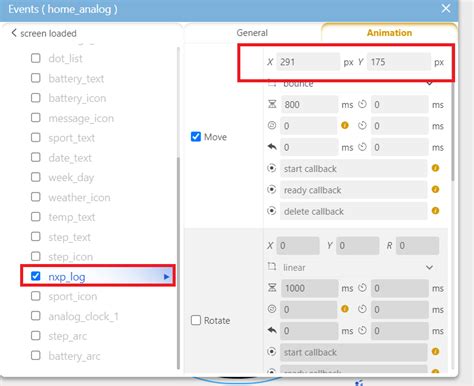Click clock icon beside Rotate duration delay

[x=362, y=288]
